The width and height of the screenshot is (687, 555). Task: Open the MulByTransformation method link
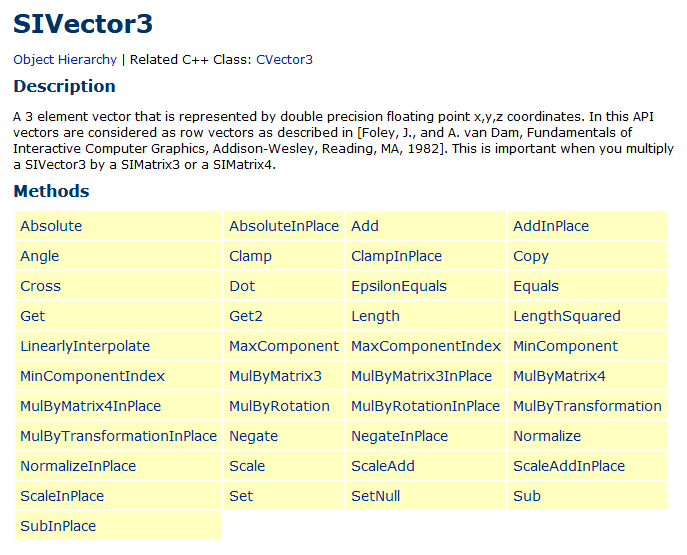click(587, 406)
